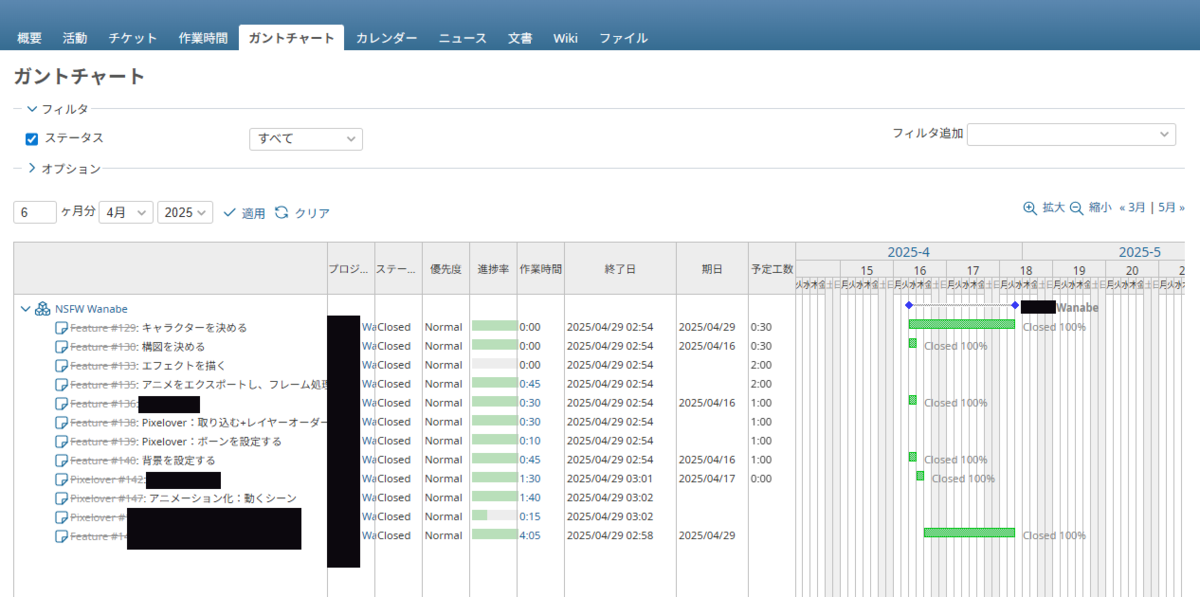This screenshot has width=1200, height=597.
Task: Collapse the フィルタ section
Action: (x=57, y=109)
